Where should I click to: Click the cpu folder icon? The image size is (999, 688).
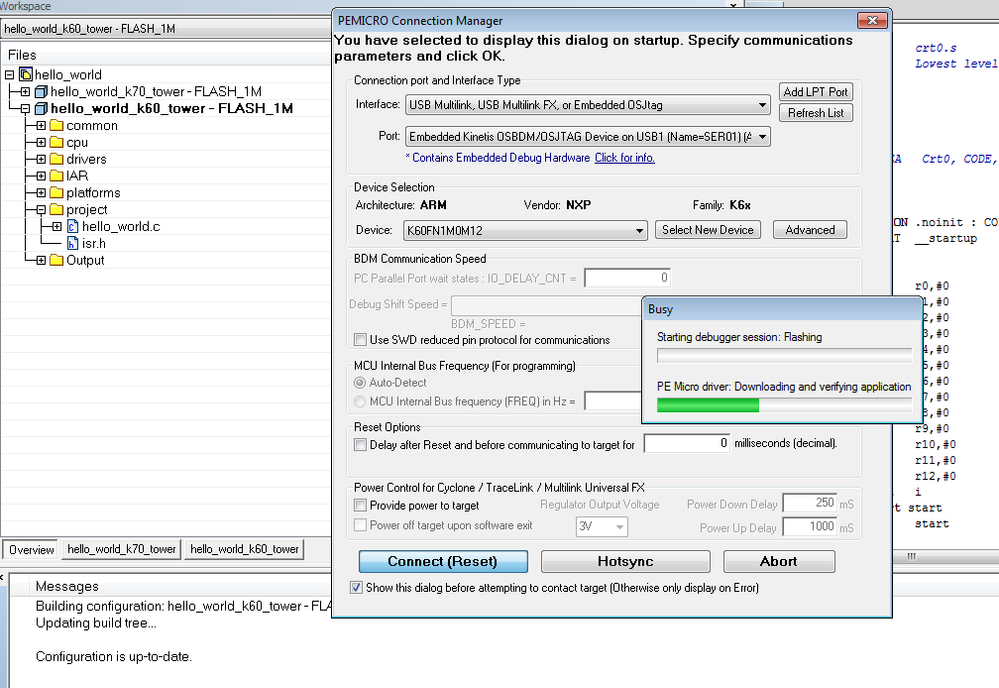(x=57, y=142)
